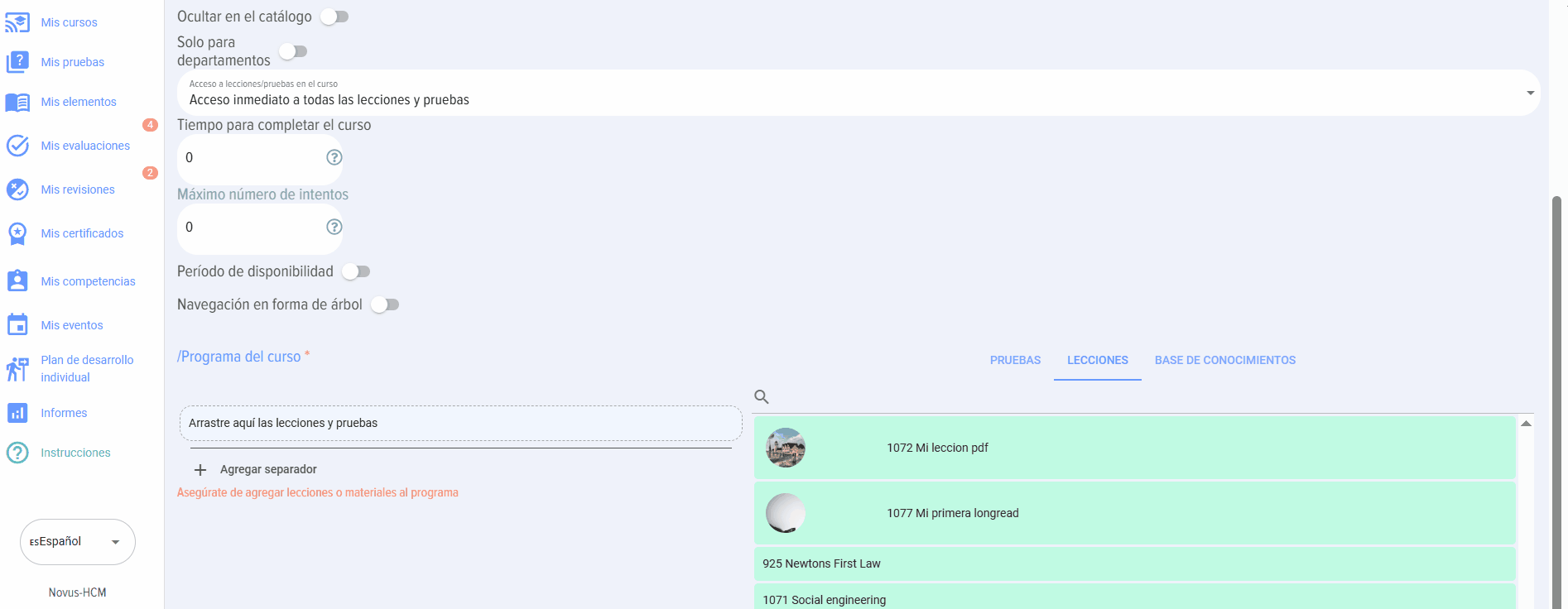
Task: Enable Navegación en forma de árbol
Action: coord(385,304)
